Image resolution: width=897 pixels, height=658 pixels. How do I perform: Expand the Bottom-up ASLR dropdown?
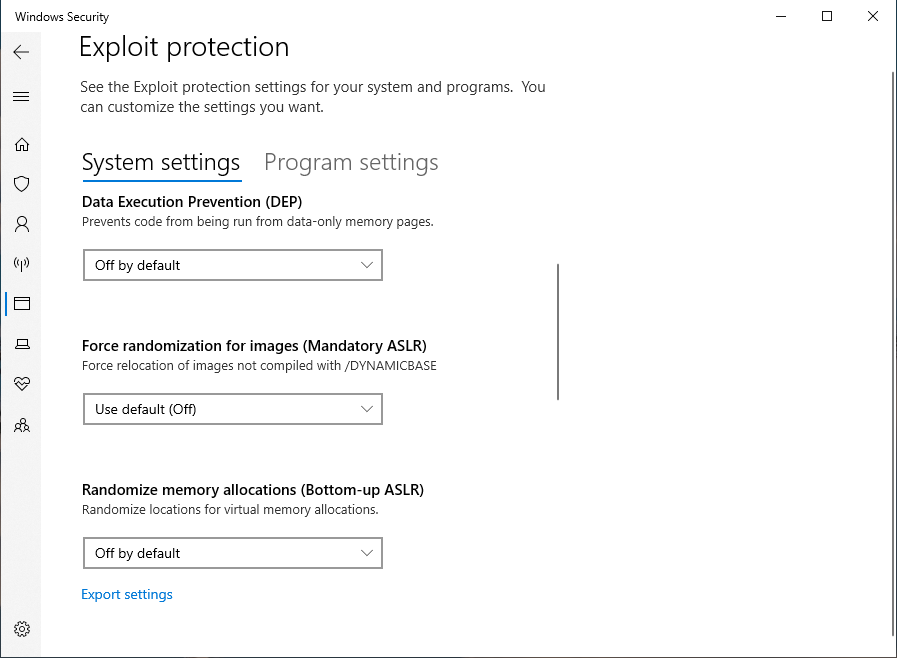tap(232, 553)
